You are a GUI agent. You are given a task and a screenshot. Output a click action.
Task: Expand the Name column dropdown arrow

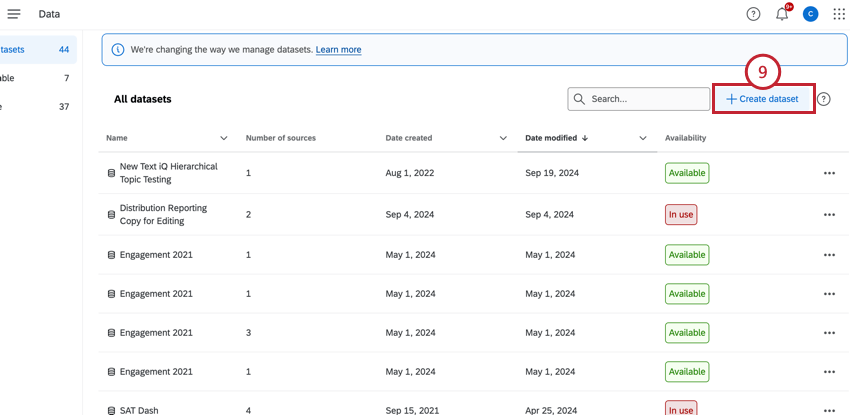[x=224, y=138]
